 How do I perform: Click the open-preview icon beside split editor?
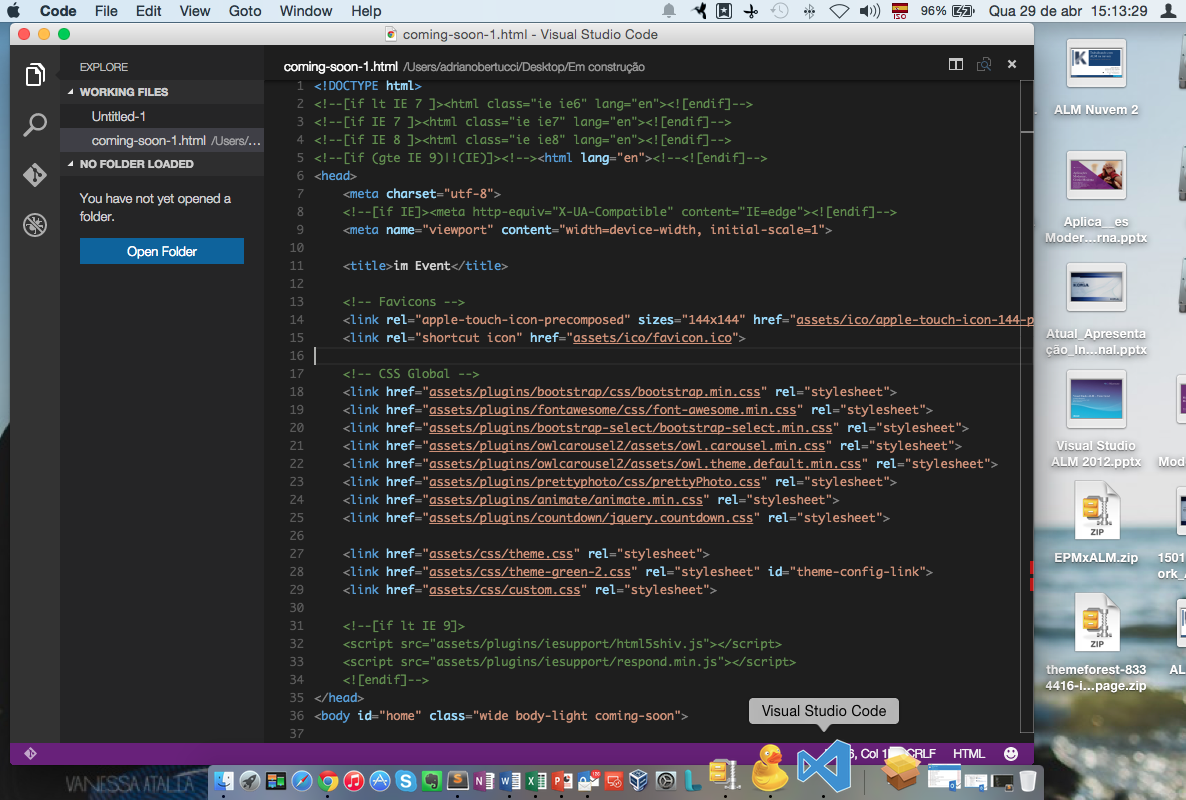[984, 65]
